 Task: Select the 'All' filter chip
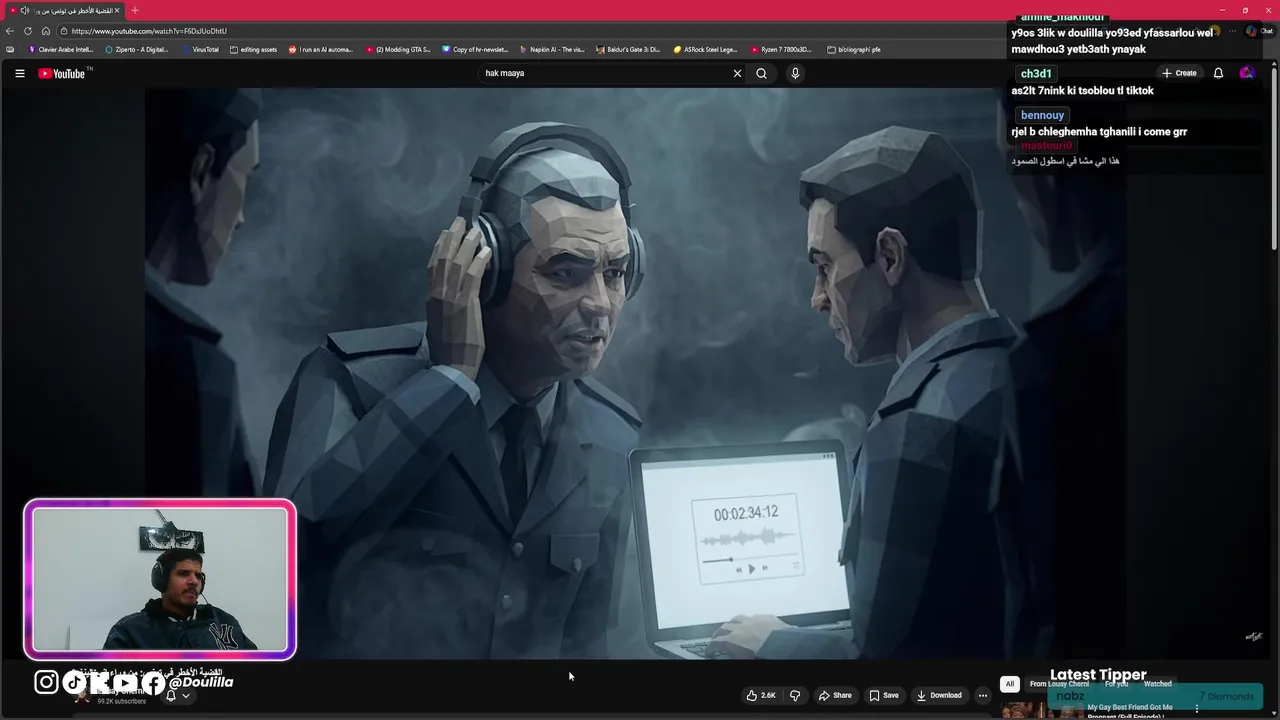click(1009, 684)
